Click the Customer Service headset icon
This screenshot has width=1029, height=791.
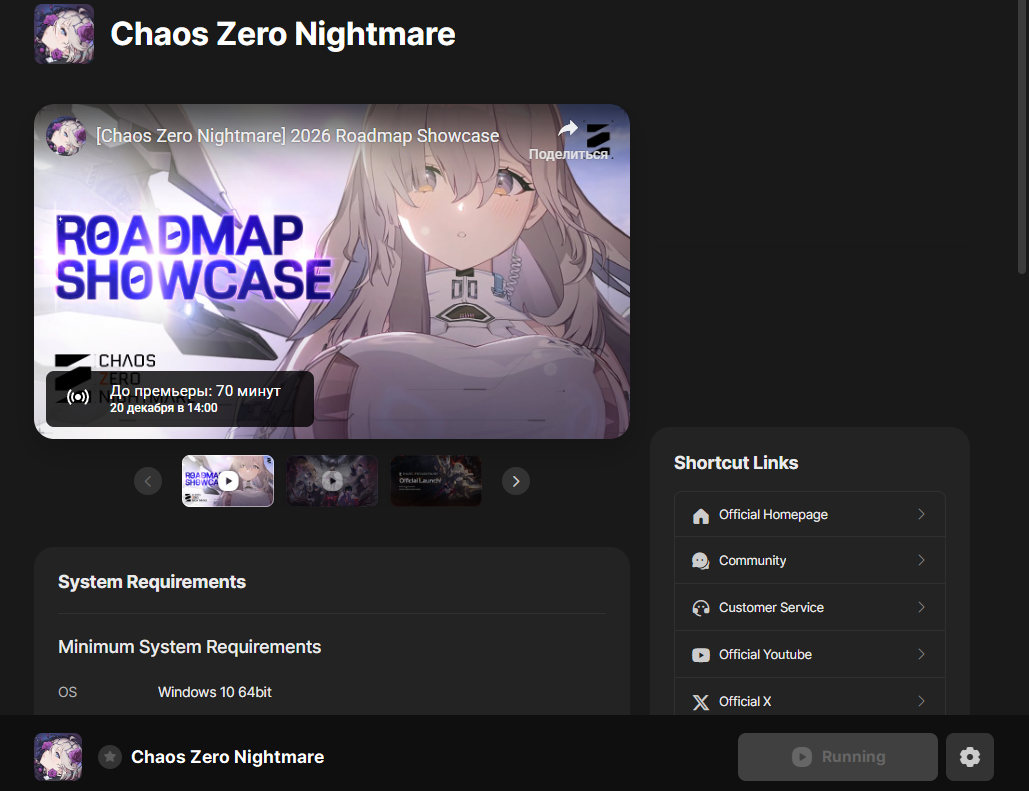[700, 608]
